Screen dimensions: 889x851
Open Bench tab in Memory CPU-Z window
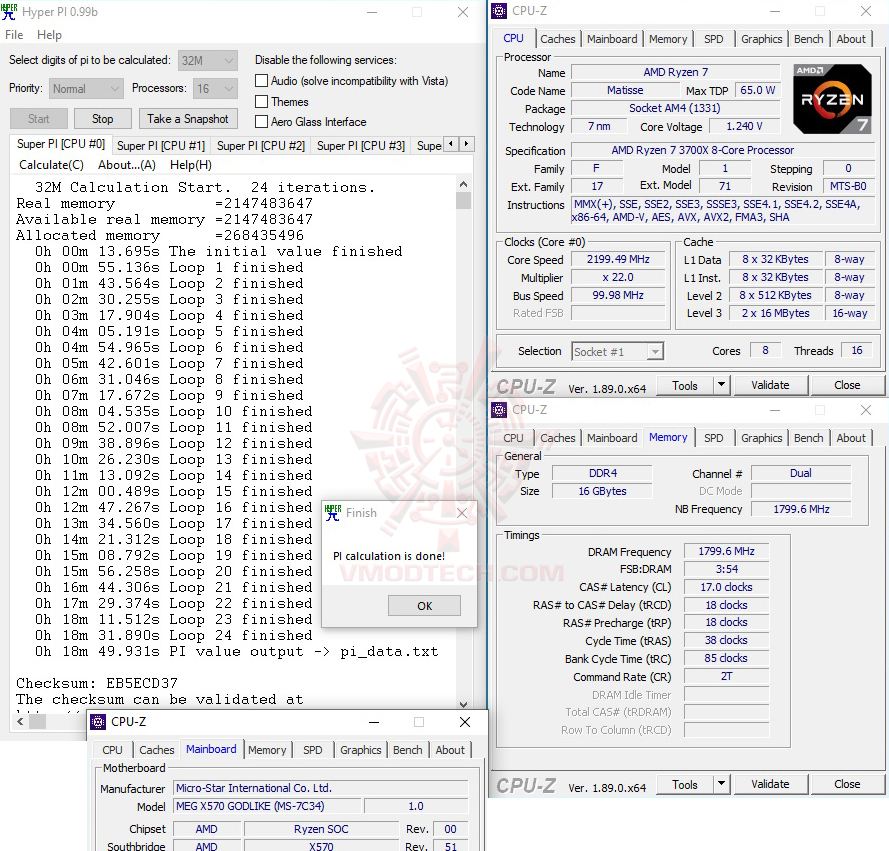(x=808, y=438)
